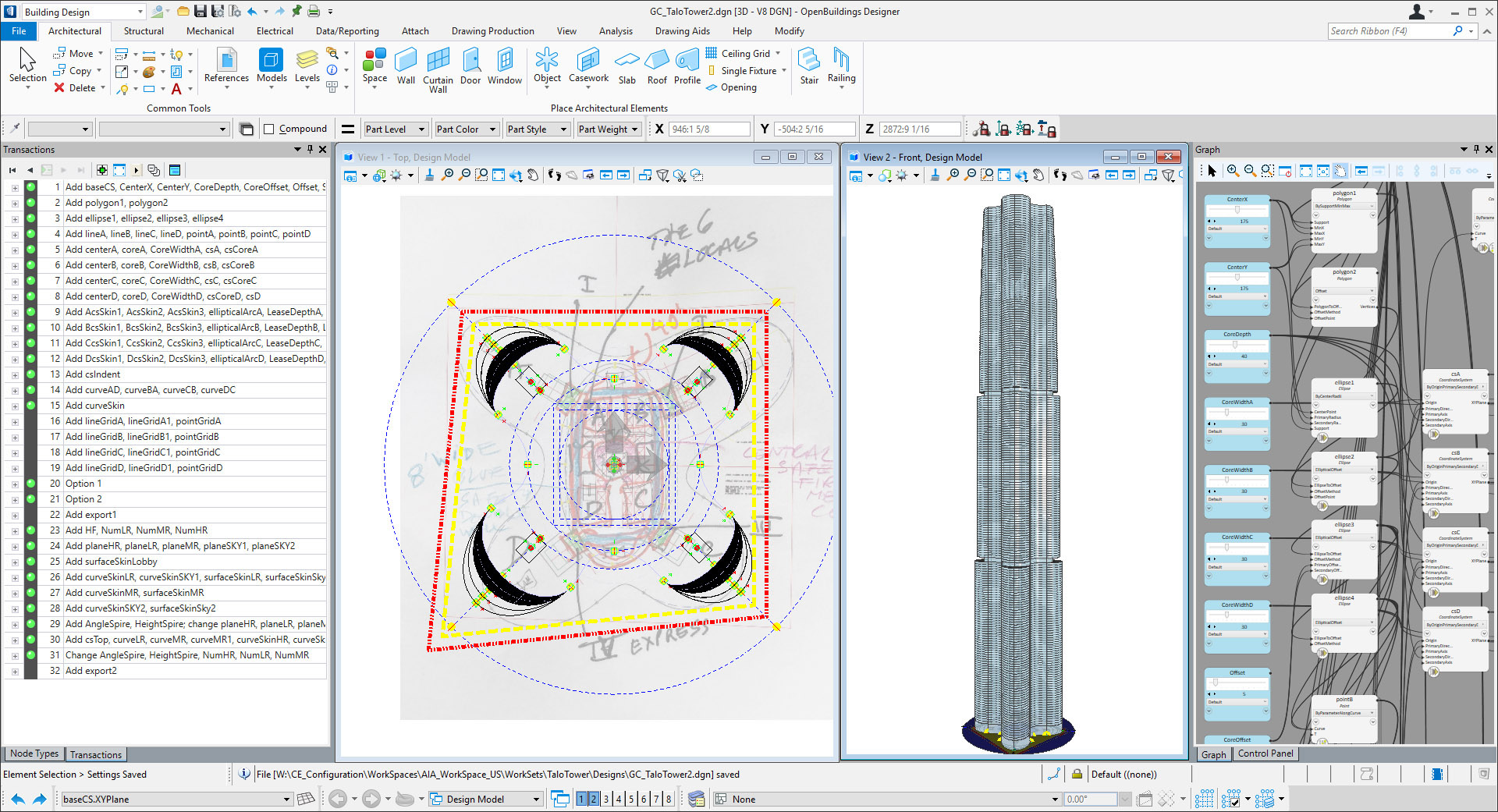1498x812 pixels.
Task: Adjust the CoreDepth slider in Graph
Action: [x=1234, y=345]
